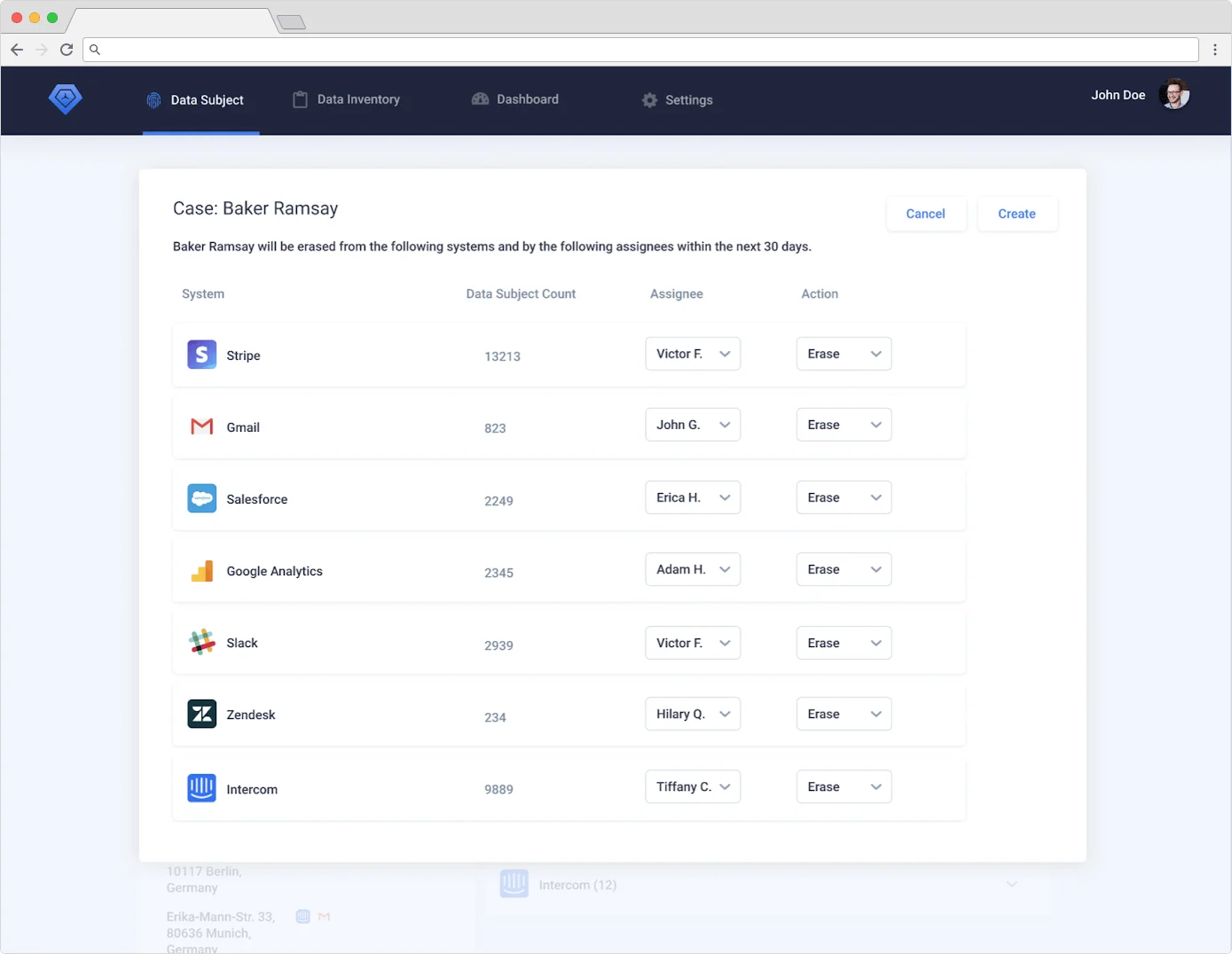Viewport: 1232px width, 954px height.
Task: Go back using browser back arrow
Action: [x=17, y=50]
